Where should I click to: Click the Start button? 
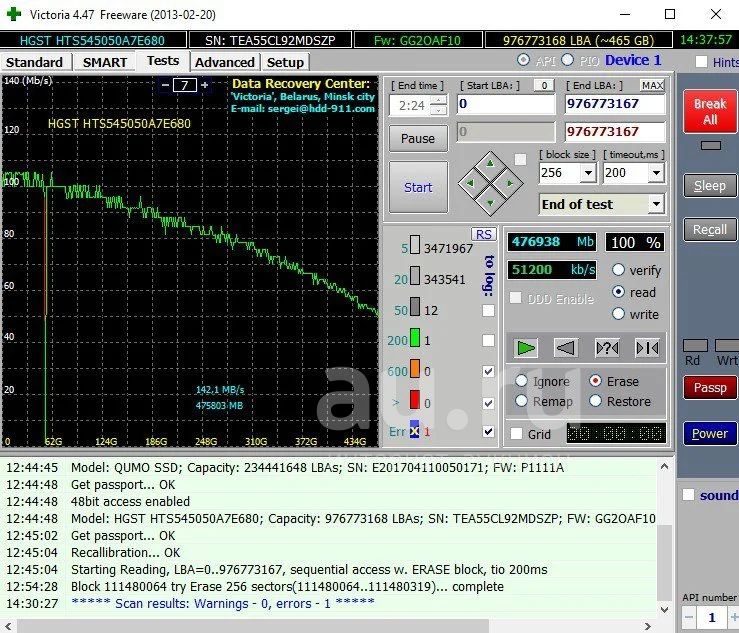pos(418,187)
